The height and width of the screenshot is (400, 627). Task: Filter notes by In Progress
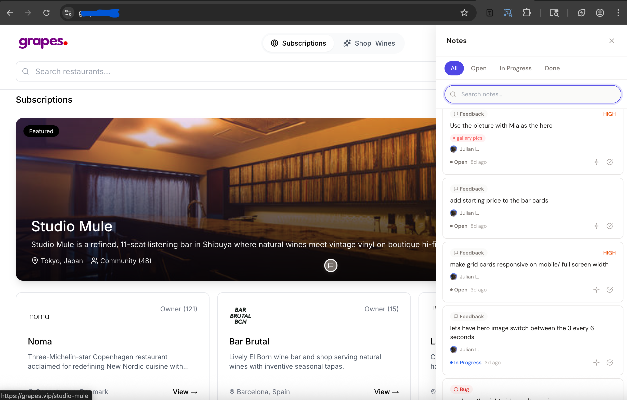pyautogui.click(x=515, y=68)
